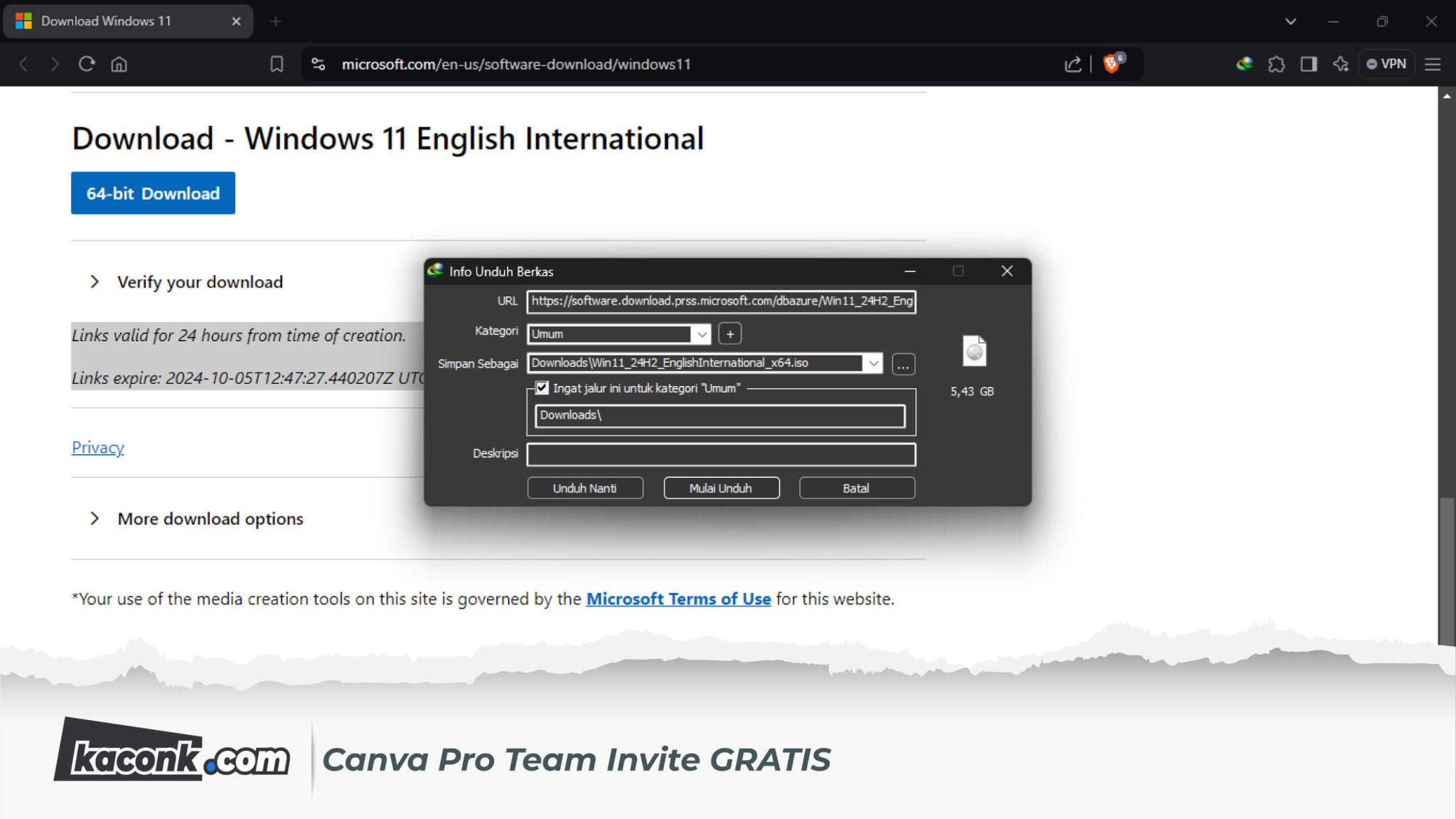
Task: Reload the current page
Action: point(86,64)
